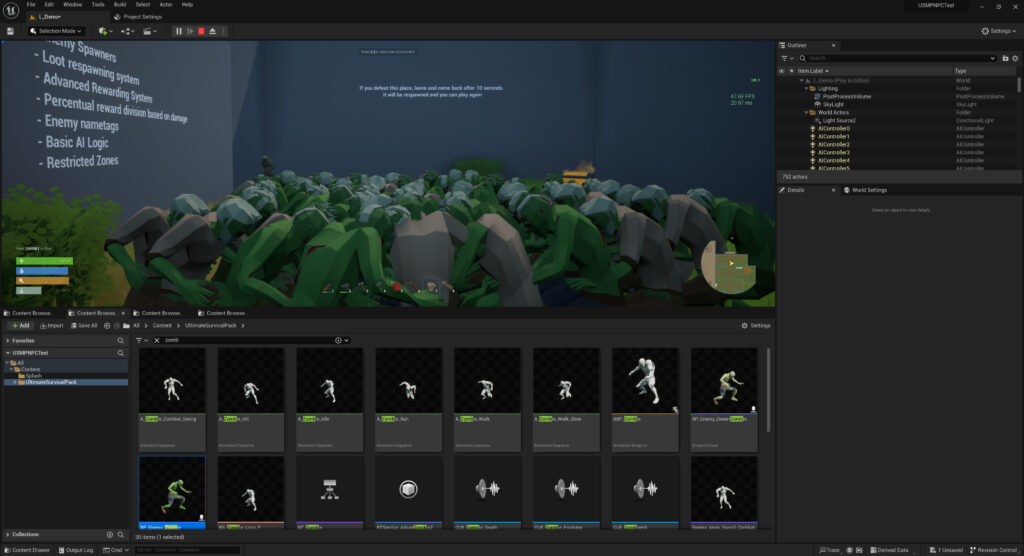
Task: Open the quick add content dropdown
Action: tap(105, 31)
